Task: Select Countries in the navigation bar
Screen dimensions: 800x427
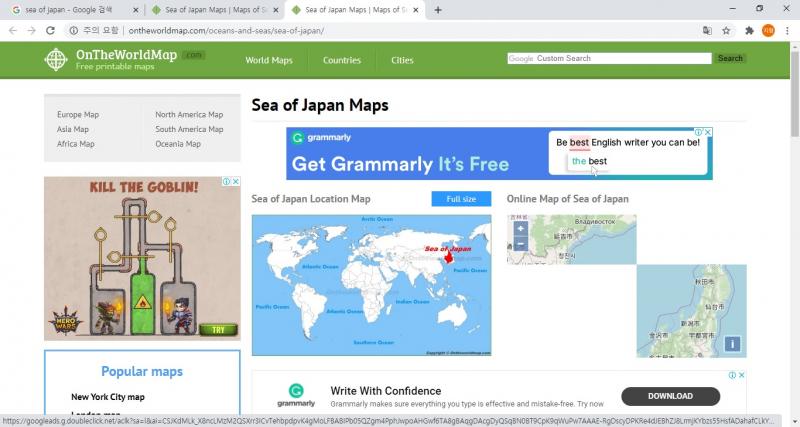Action: coord(341,60)
